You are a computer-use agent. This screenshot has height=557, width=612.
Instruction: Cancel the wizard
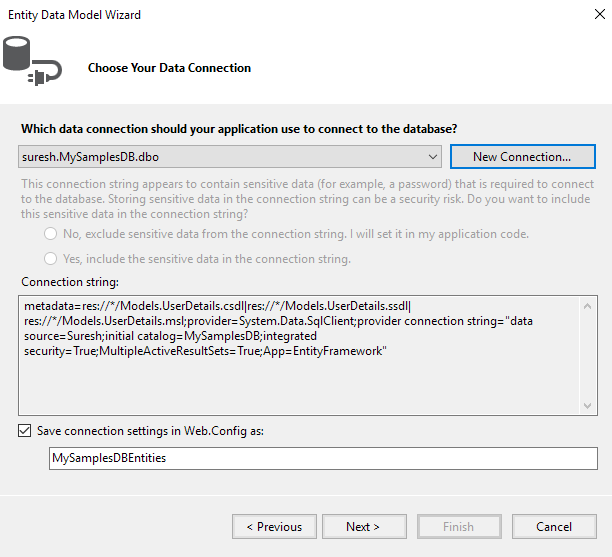tap(554, 527)
